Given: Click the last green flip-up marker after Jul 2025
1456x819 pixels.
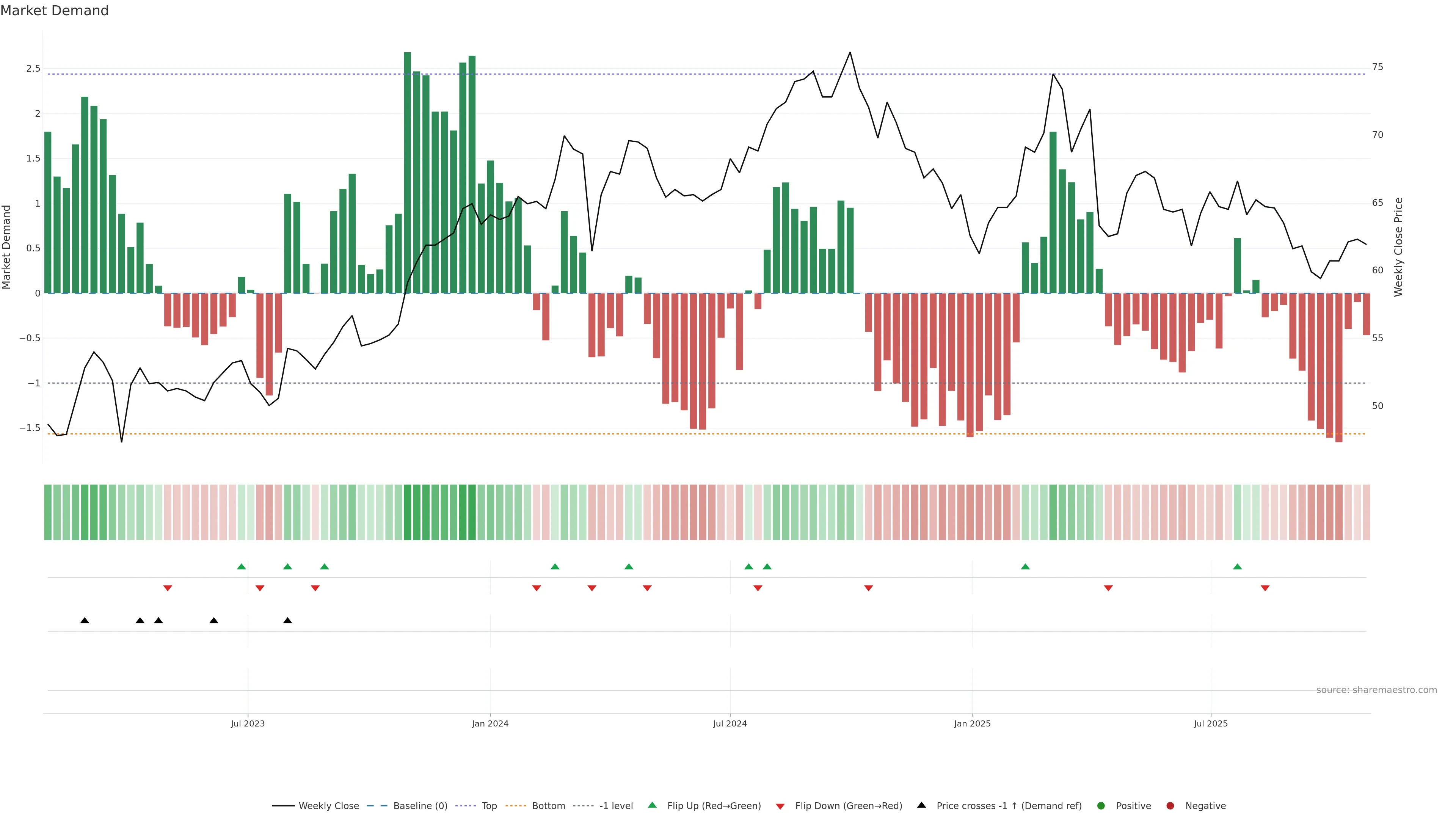Looking at the screenshot, I should tap(1237, 567).
